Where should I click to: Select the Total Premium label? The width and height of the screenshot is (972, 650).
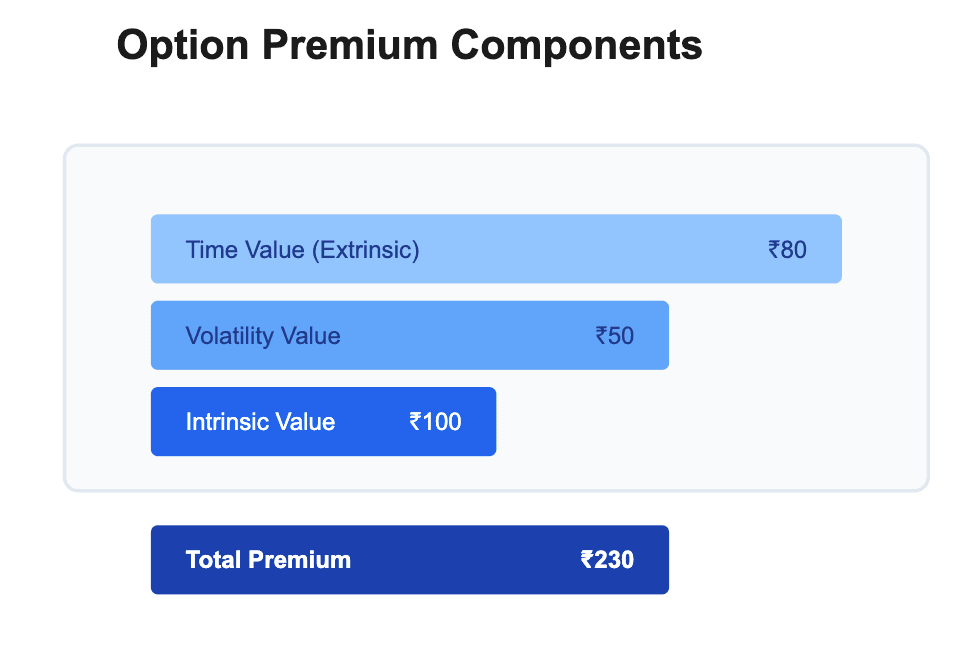point(268,560)
